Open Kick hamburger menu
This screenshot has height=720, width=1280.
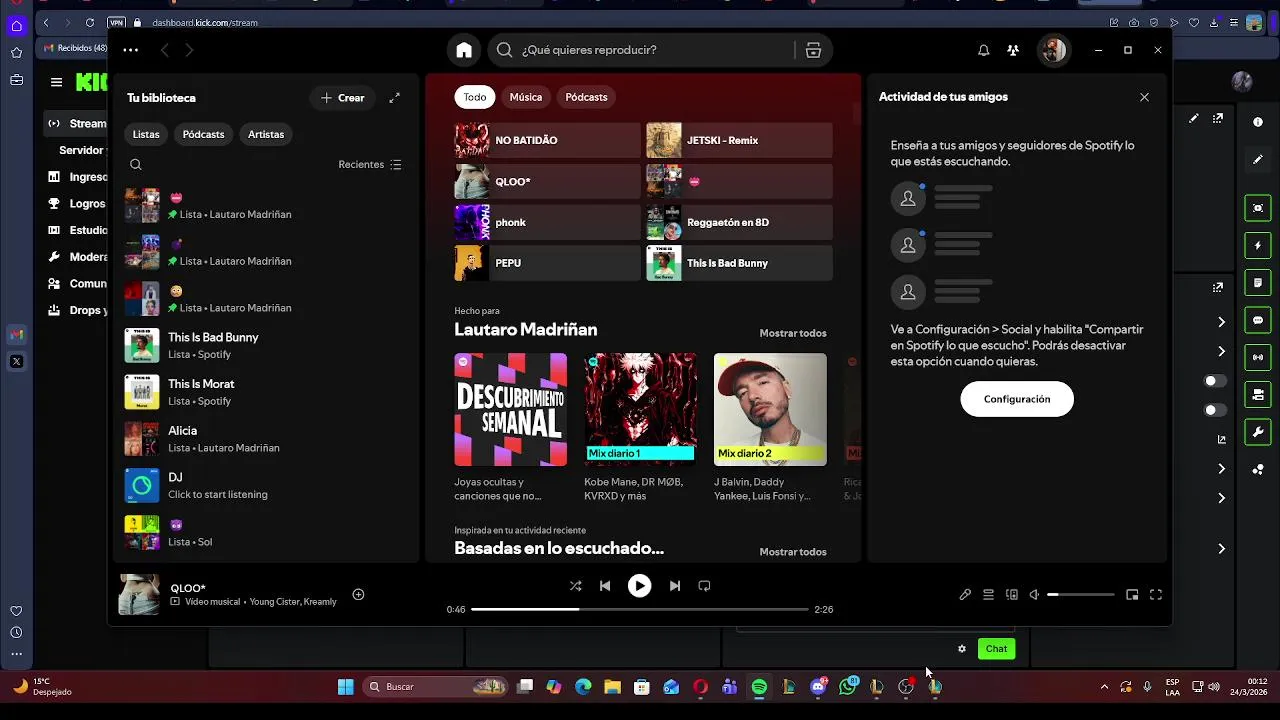(x=56, y=83)
